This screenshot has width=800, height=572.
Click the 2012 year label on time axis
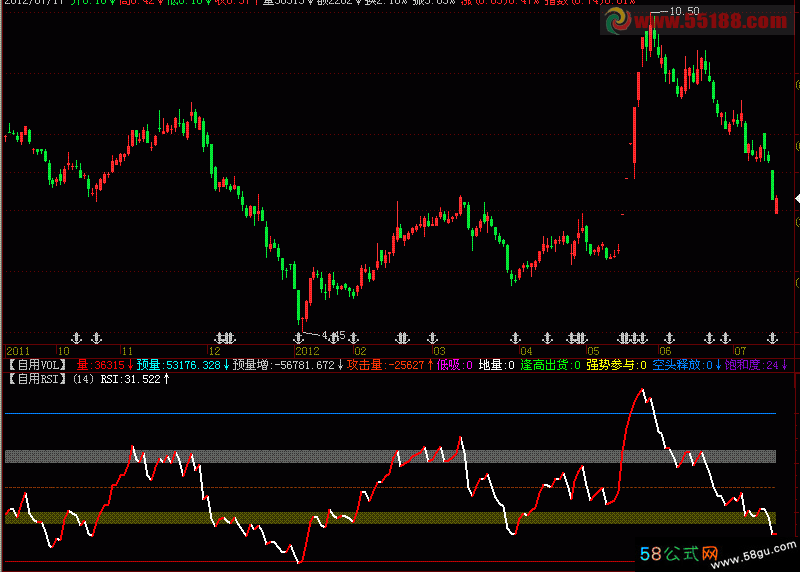(306, 351)
